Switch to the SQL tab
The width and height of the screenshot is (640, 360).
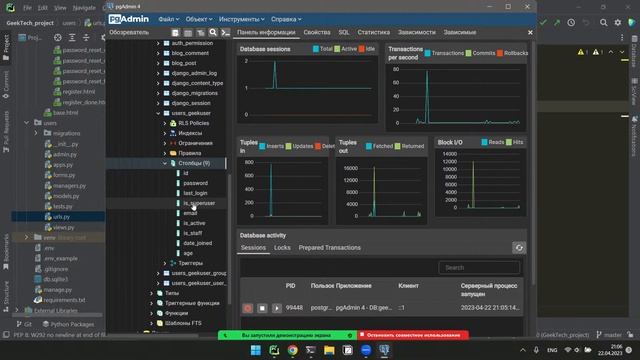tap(344, 32)
